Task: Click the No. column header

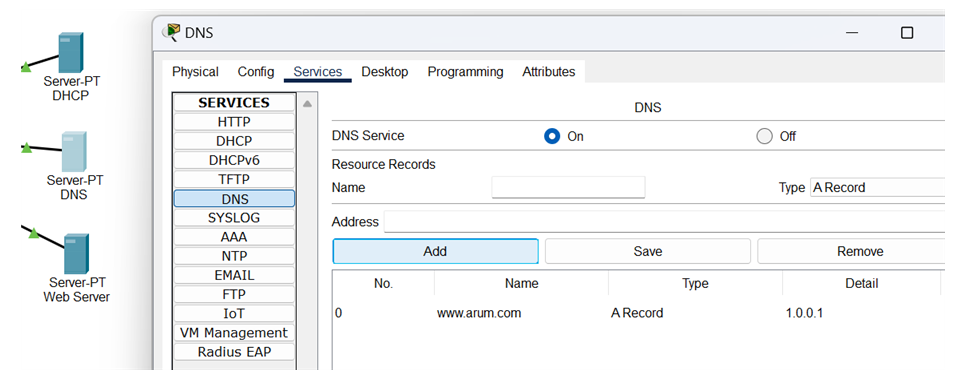Action: [383, 283]
